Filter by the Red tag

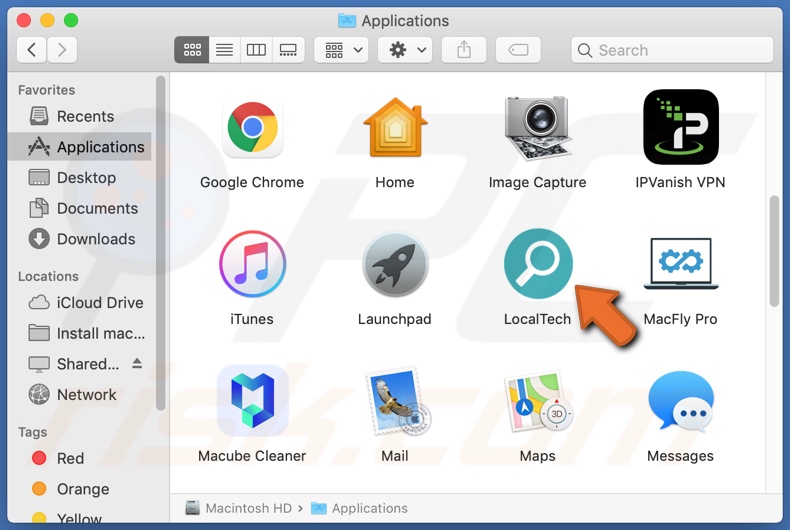tap(81, 458)
